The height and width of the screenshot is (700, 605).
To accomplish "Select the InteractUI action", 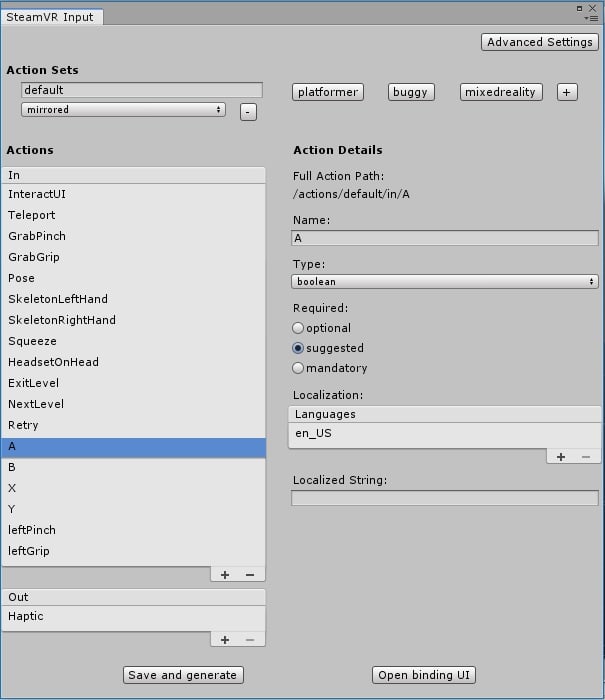I will (133, 194).
